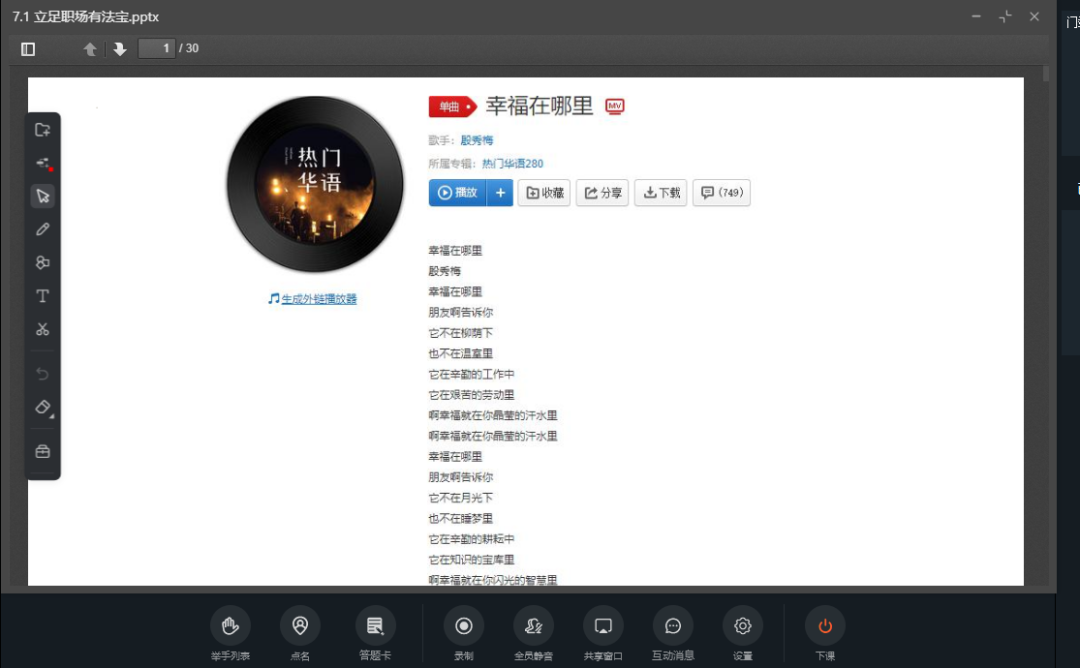Viewport: 1080px width, 668px height.
Task: Select the pointer/selection tool in the left toolbar
Action: click(42, 196)
